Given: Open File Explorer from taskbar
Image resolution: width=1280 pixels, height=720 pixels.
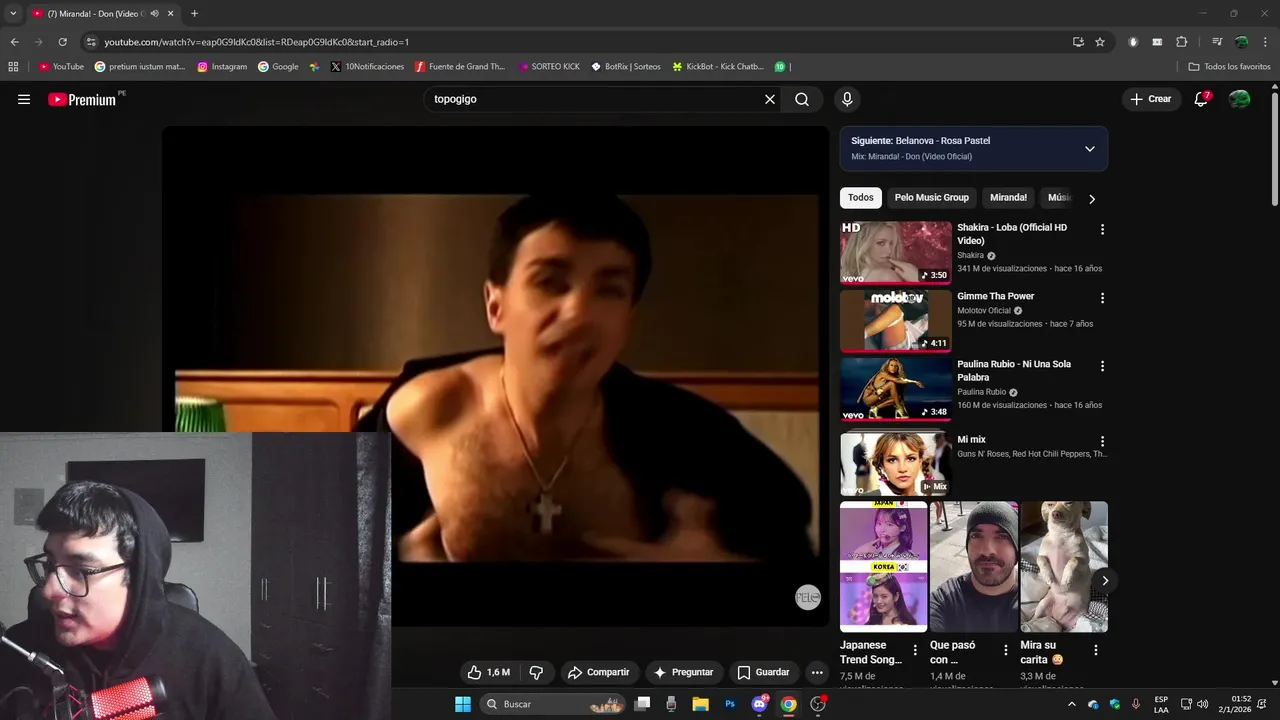Looking at the screenshot, I should [701, 704].
